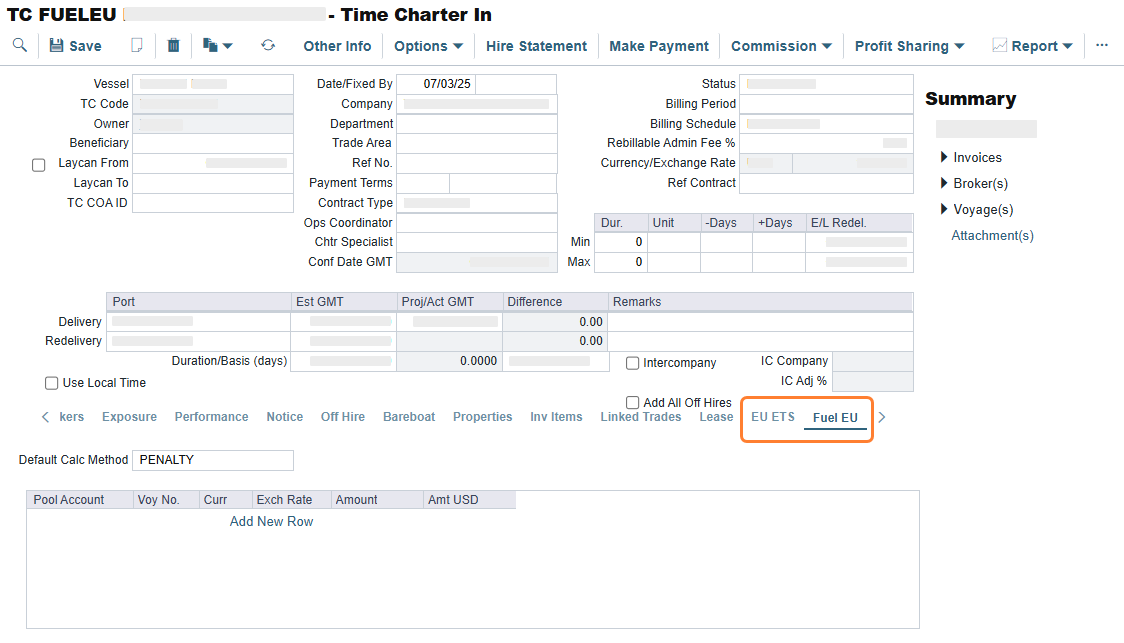Image resolution: width=1124 pixels, height=643 pixels.
Task: Refresh the form using refresh icon
Action: coord(268,46)
